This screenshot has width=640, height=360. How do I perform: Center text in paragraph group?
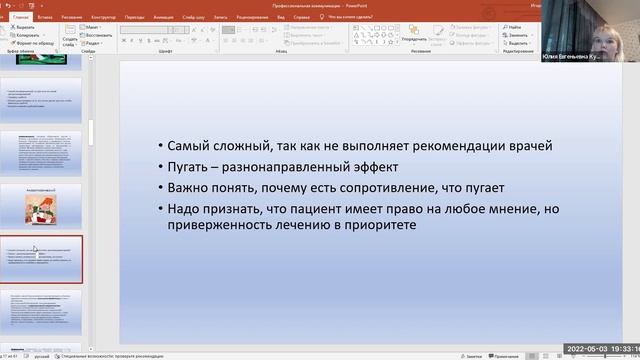click(x=234, y=41)
